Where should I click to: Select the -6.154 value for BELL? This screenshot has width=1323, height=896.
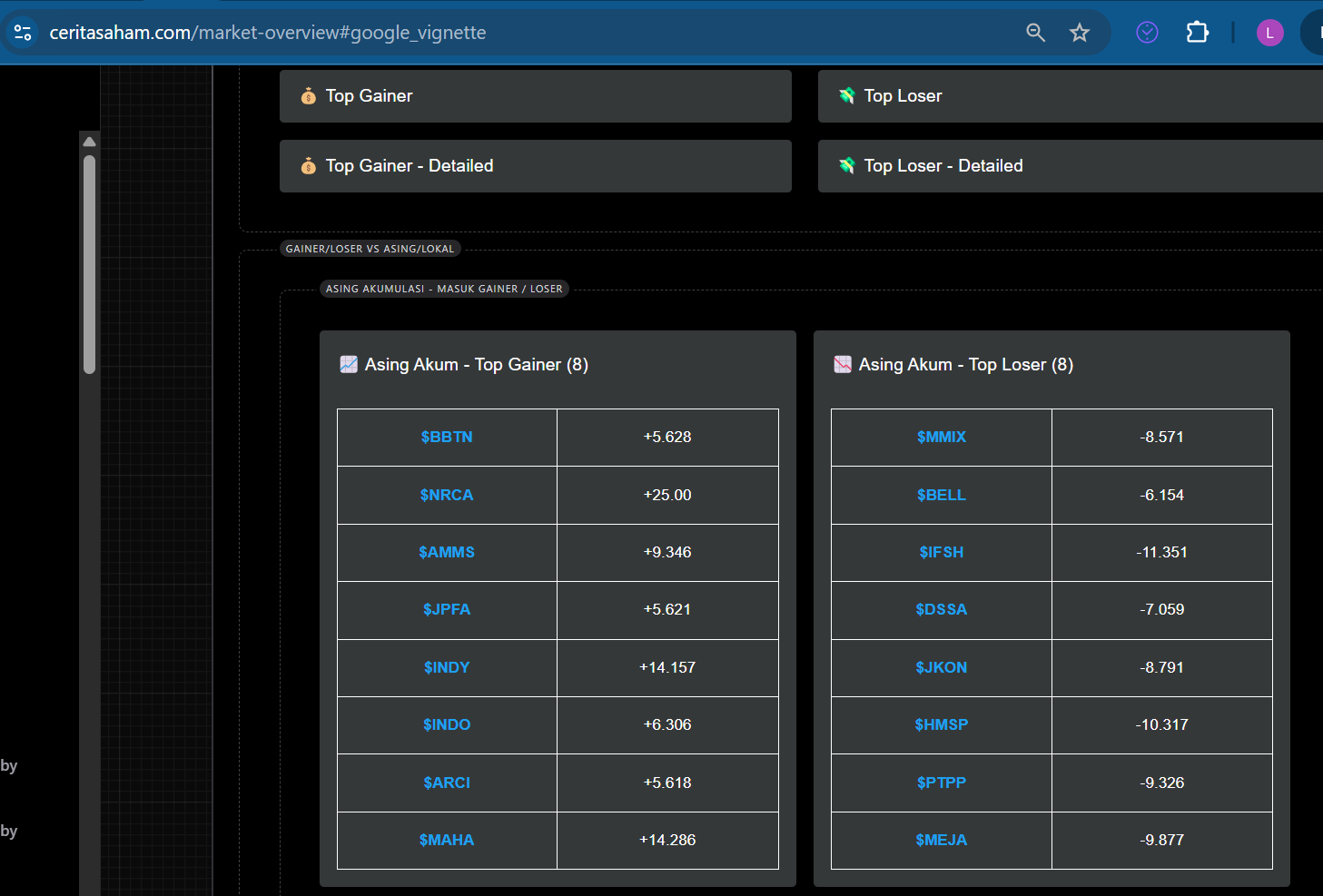1162,495
